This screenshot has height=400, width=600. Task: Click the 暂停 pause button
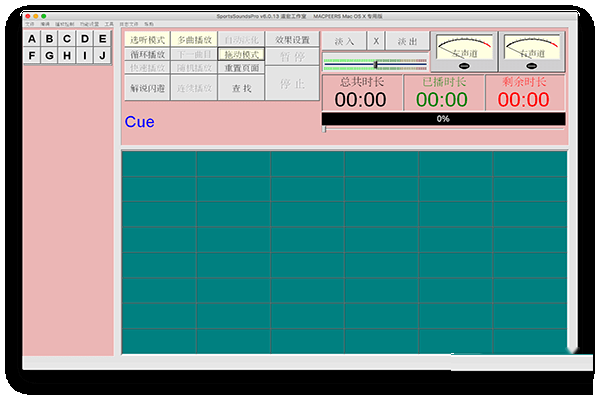coord(292,57)
